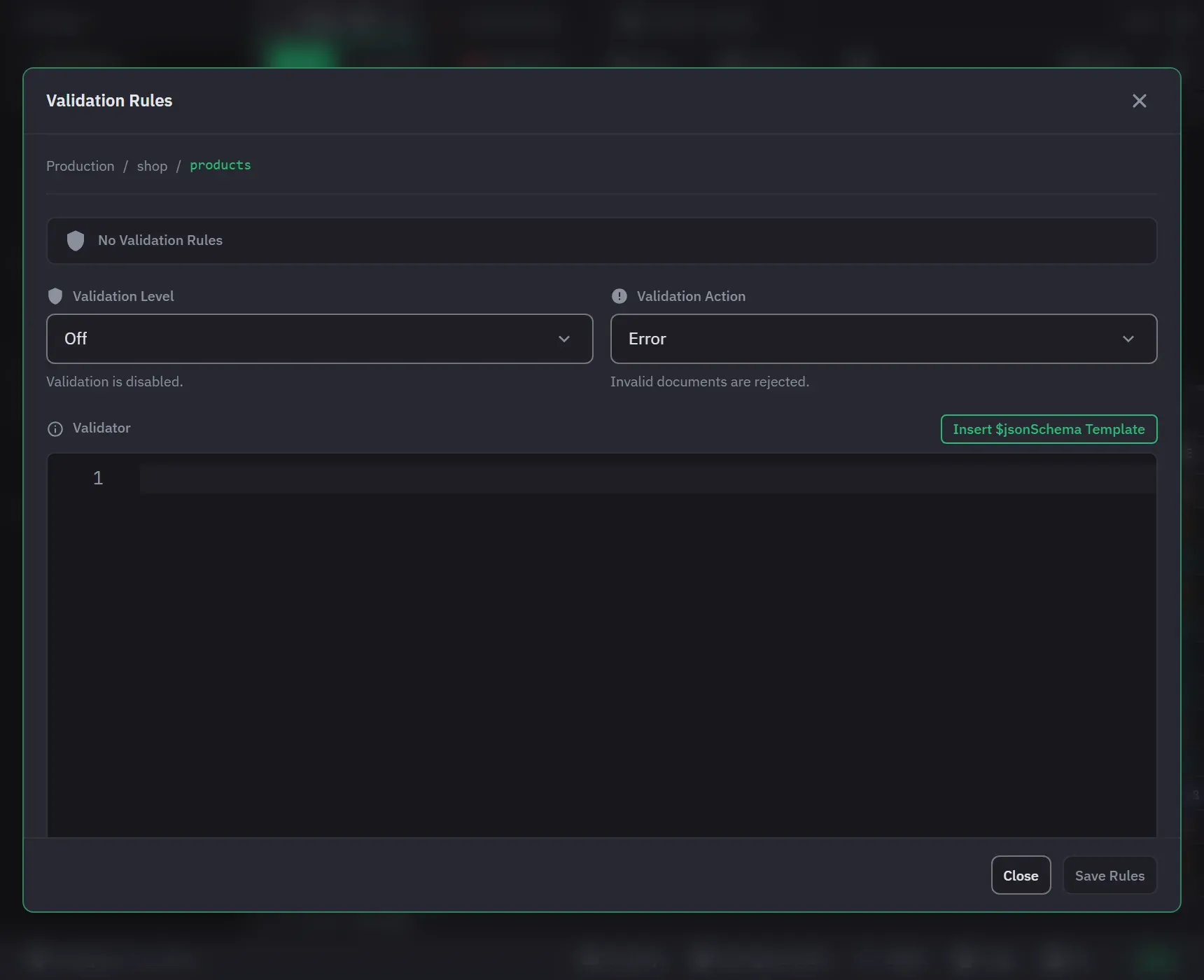
Task: Click the 'Validation is disabled.' helper text
Action: pos(114,381)
